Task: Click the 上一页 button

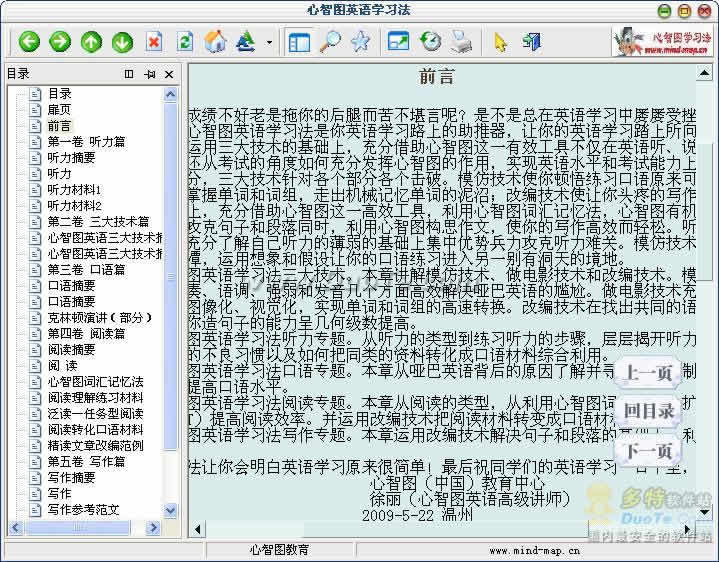Action: pos(647,374)
